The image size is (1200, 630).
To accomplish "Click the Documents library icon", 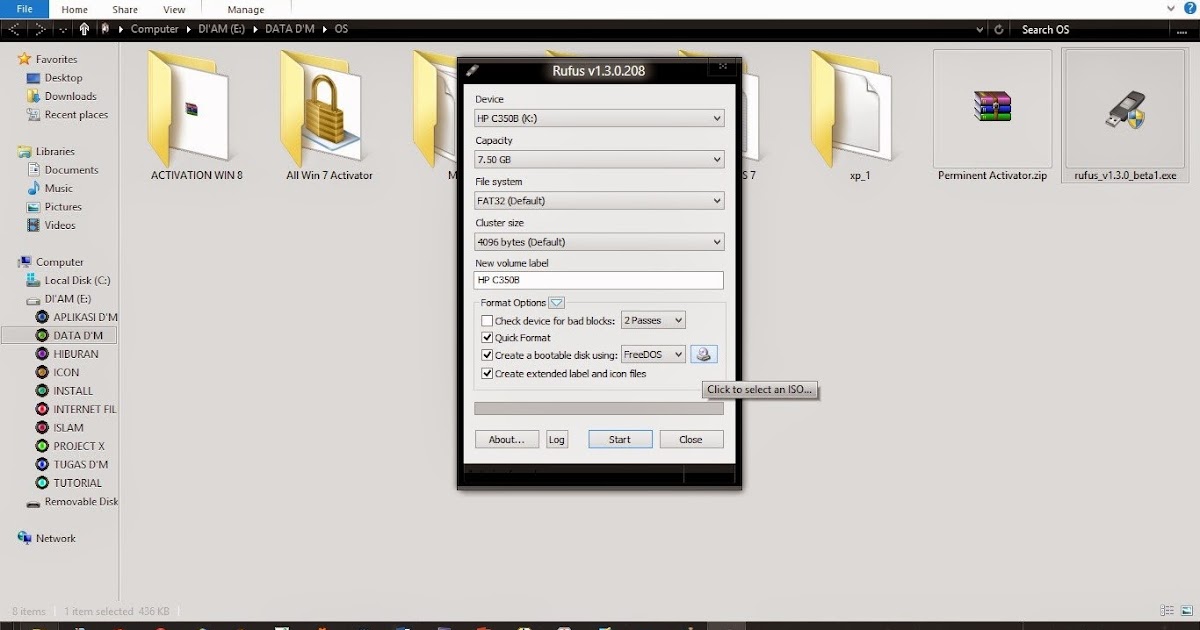I will [x=35, y=170].
